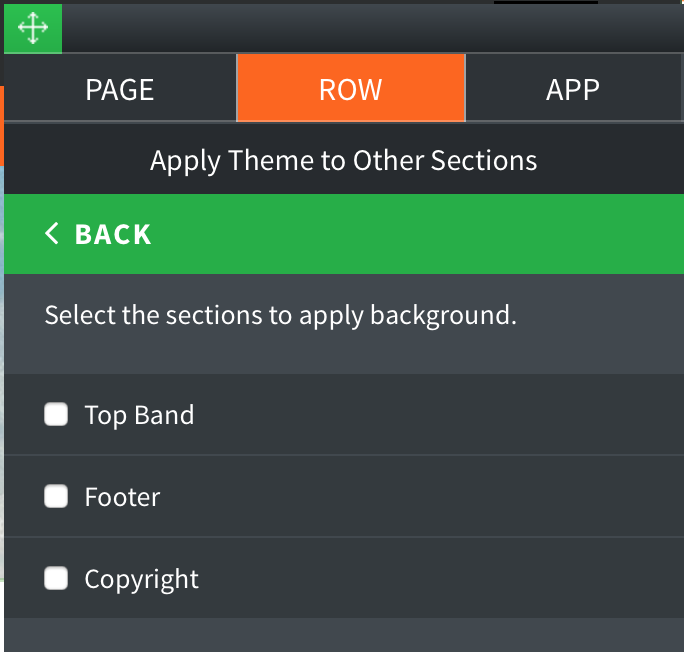Tick the Footer checkbox
The width and height of the screenshot is (684, 652).
click(x=56, y=496)
